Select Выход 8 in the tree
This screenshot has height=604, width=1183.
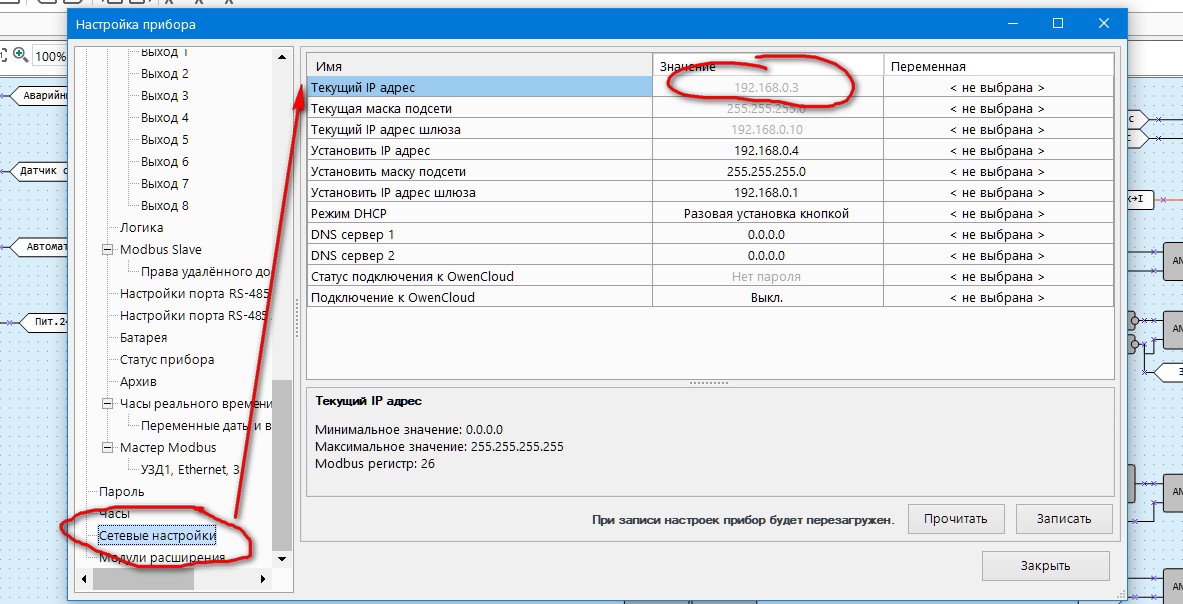[x=164, y=205]
